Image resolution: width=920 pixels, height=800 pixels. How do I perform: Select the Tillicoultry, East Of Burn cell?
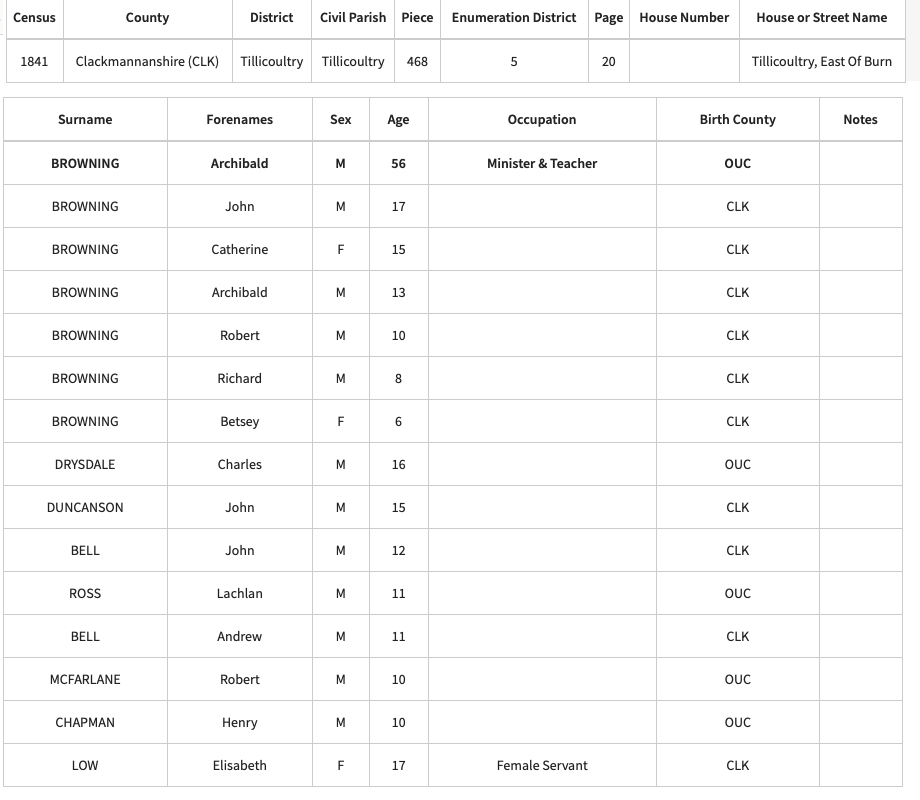pos(821,61)
